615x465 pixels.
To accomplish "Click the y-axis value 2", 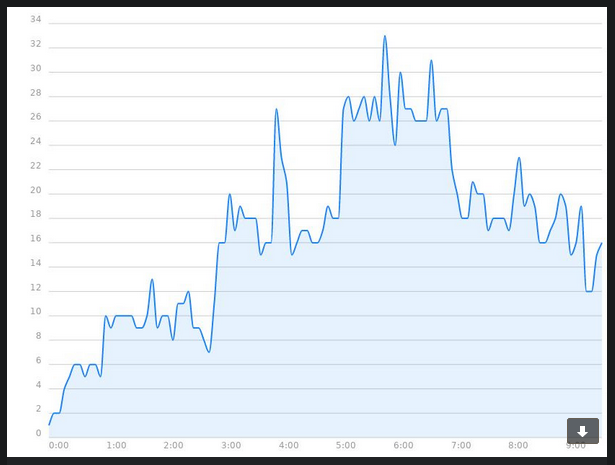I will (38, 409).
